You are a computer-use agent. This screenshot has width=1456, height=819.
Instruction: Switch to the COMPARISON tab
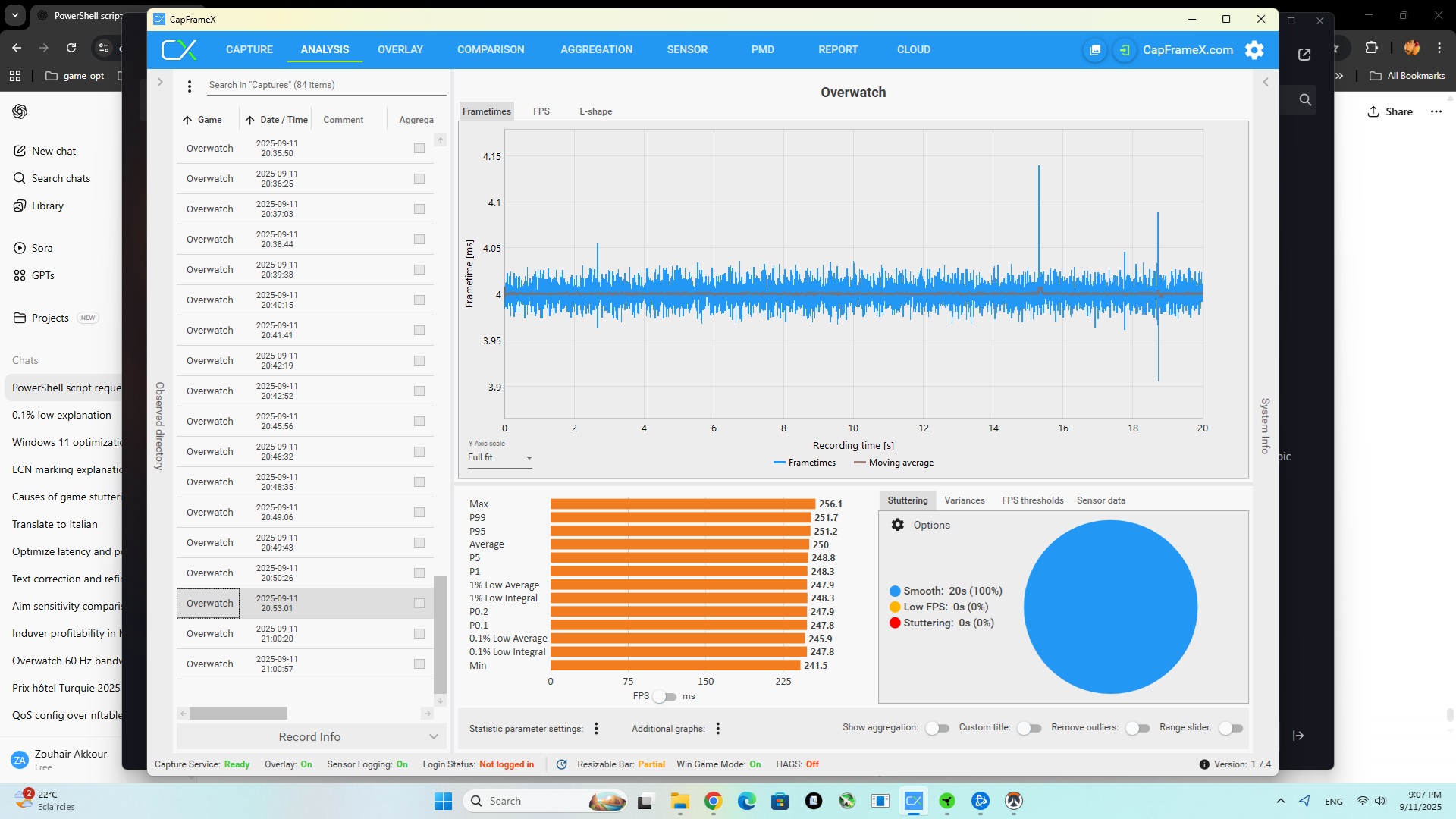490,49
